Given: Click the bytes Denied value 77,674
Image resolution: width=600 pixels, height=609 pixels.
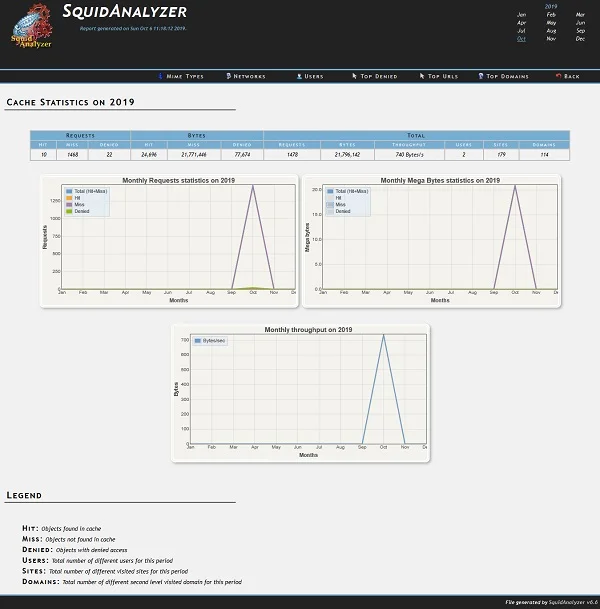Looking at the screenshot, I should click(x=242, y=155).
